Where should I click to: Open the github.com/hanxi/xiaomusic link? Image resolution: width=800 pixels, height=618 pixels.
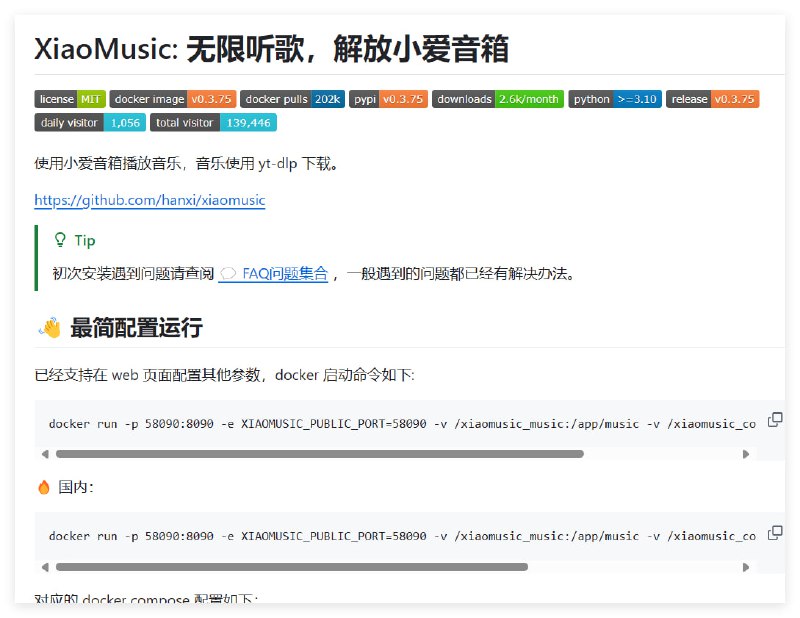coord(150,200)
